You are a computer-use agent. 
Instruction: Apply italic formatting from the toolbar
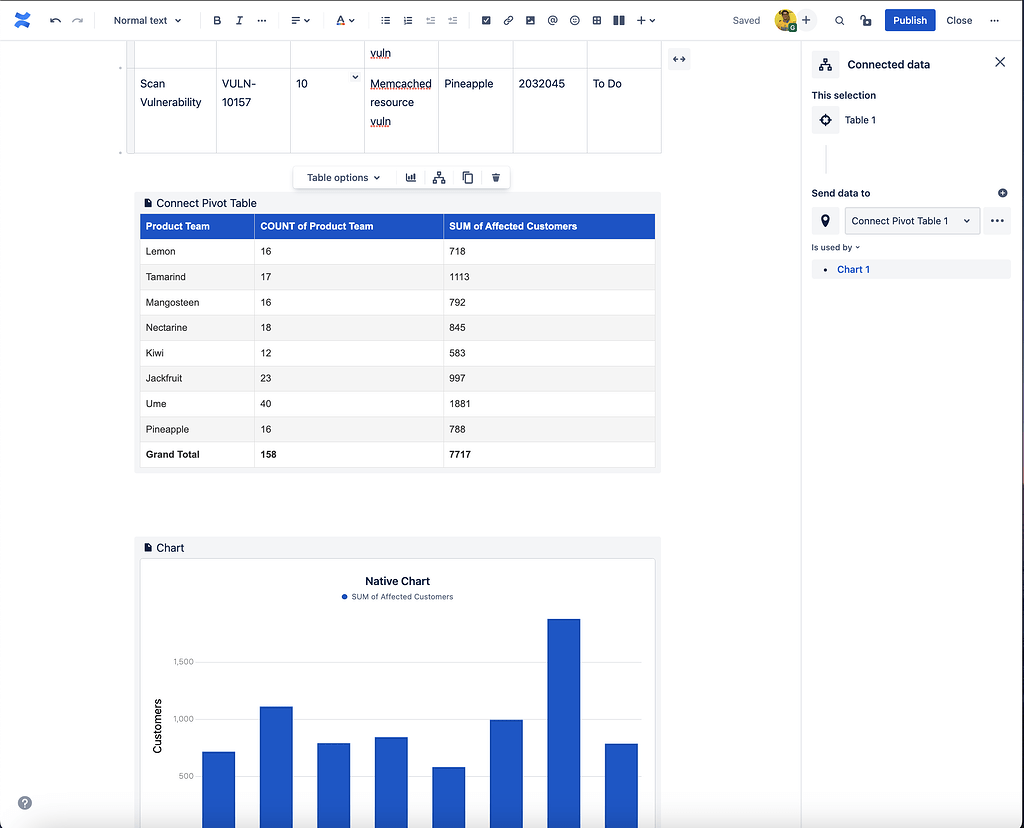(x=239, y=20)
